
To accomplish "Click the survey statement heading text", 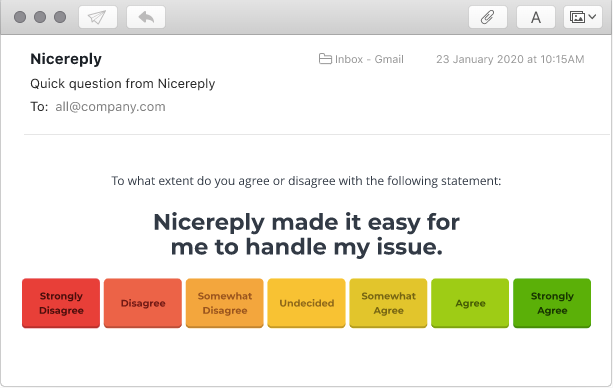I will (x=306, y=234).
